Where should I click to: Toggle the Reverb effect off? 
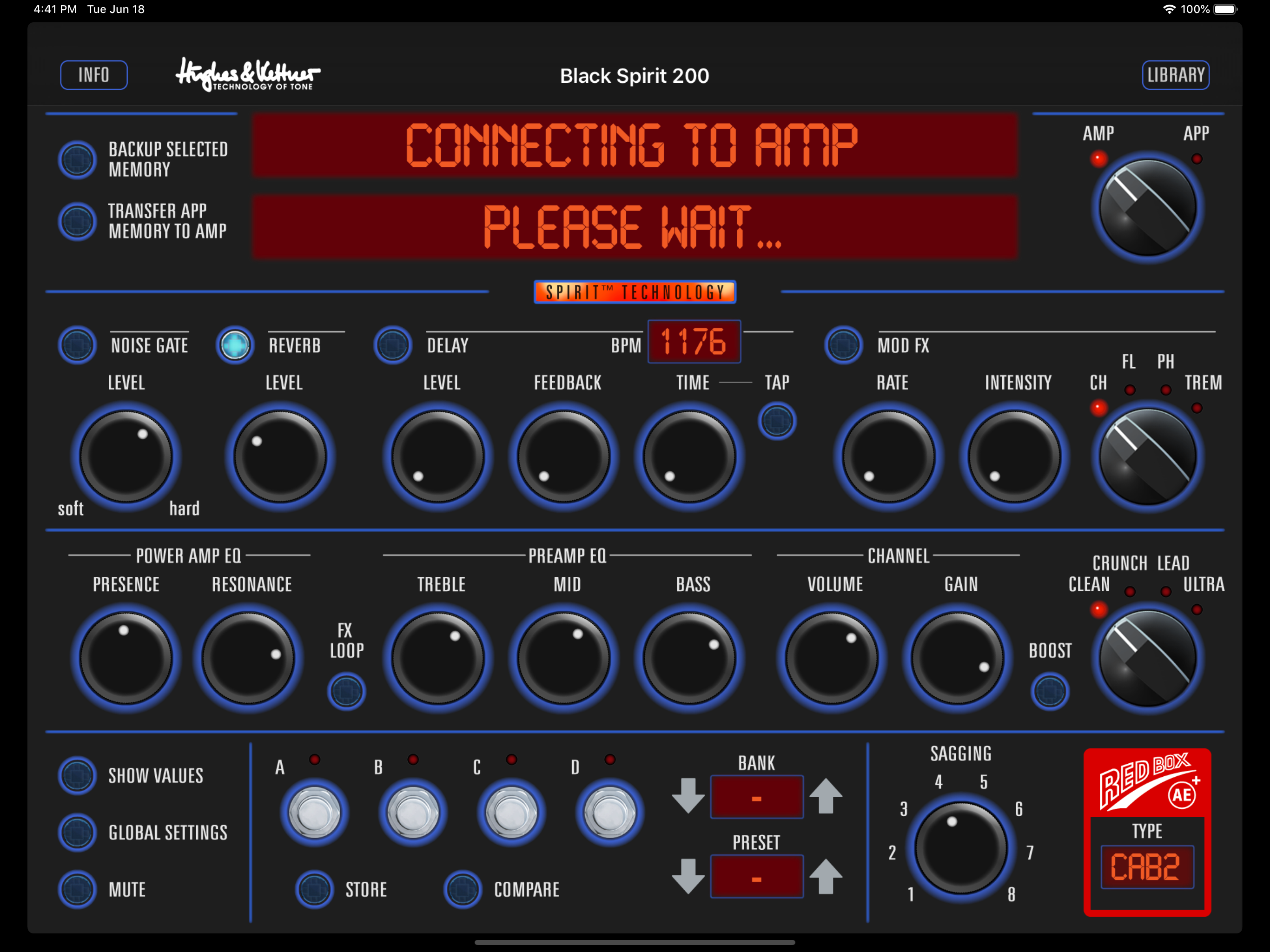click(x=235, y=345)
